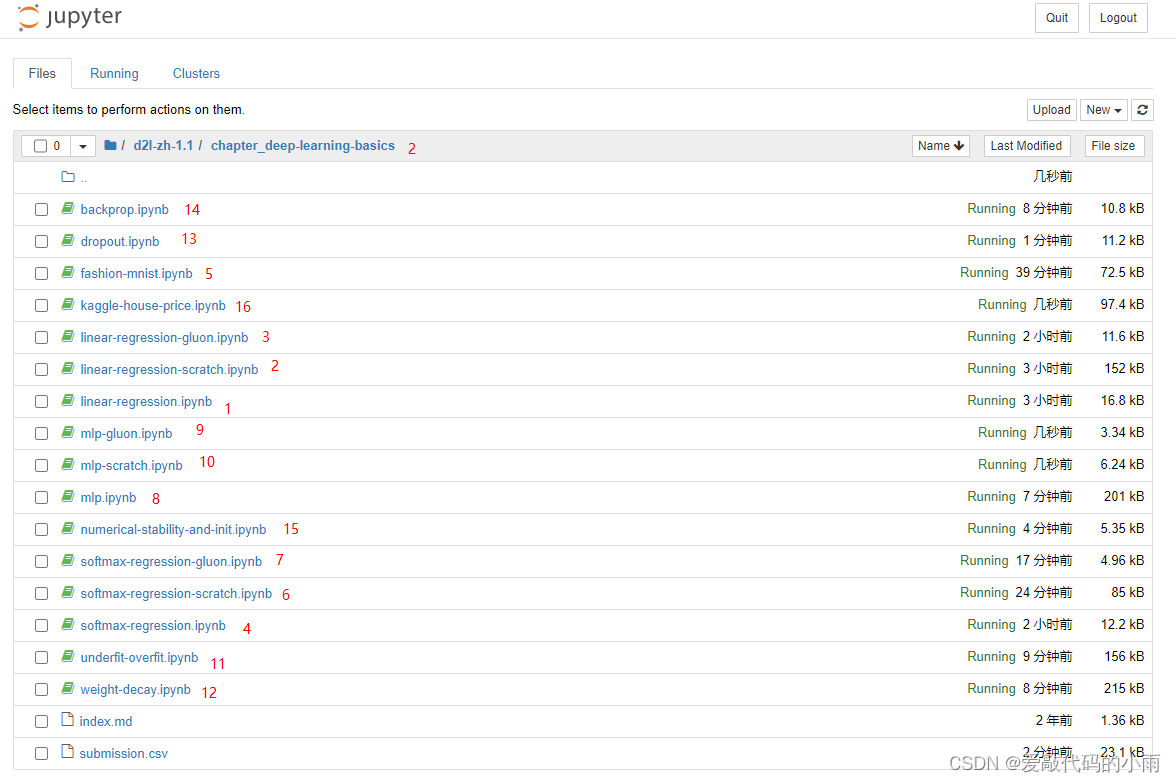
Task: Open mlp-scratch.ipynb notebook
Action: point(131,465)
